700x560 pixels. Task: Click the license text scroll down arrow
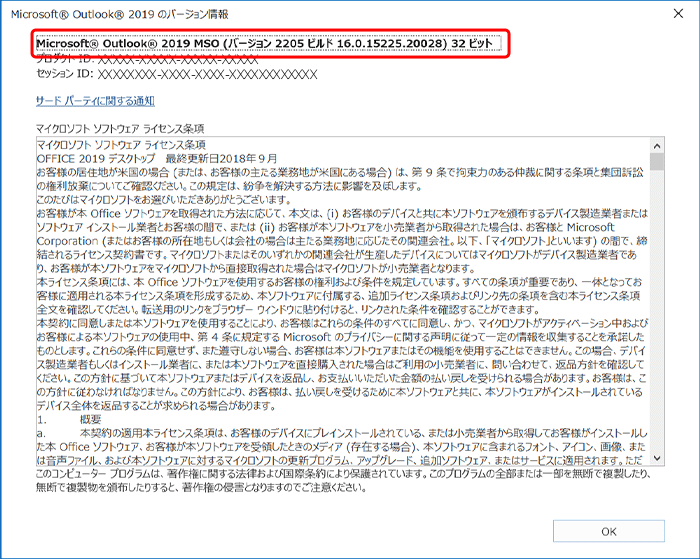click(657, 458)
